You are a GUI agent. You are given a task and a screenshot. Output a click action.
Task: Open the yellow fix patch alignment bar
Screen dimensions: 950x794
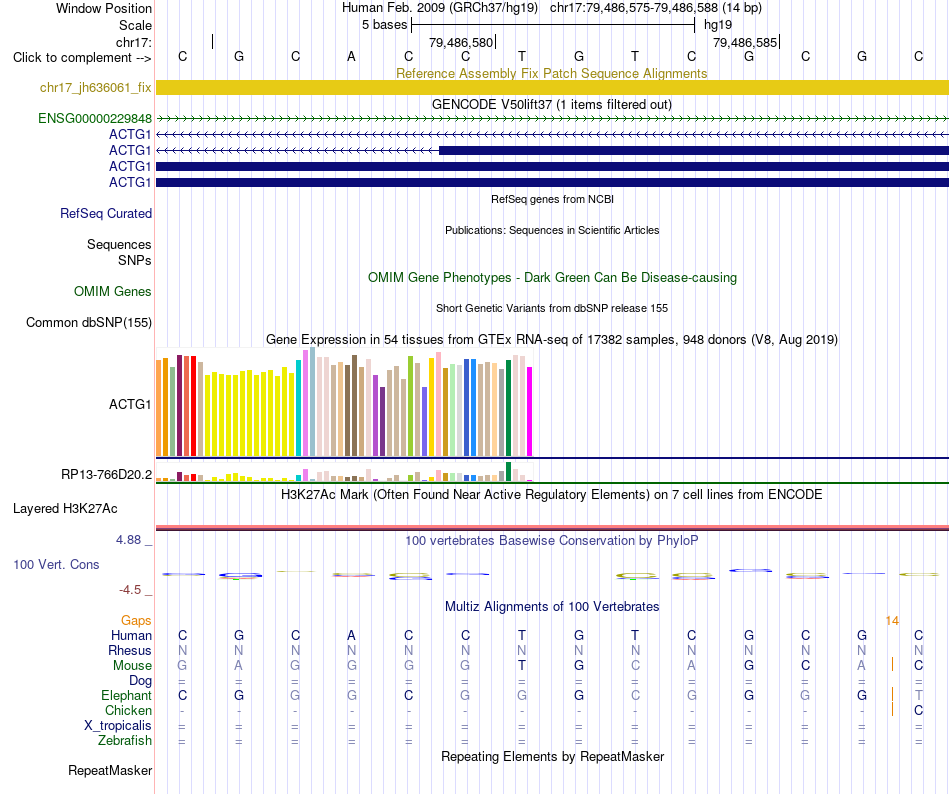[552, 88]
